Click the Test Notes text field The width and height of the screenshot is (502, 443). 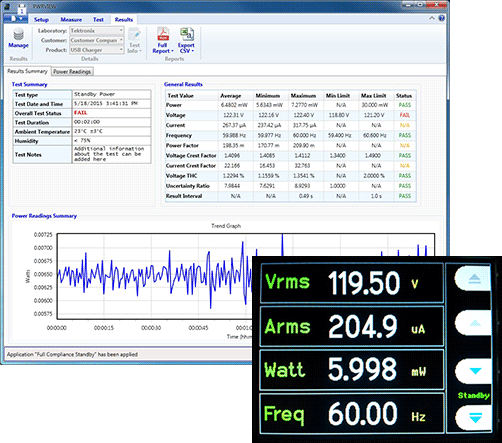(x=112, y=154)
